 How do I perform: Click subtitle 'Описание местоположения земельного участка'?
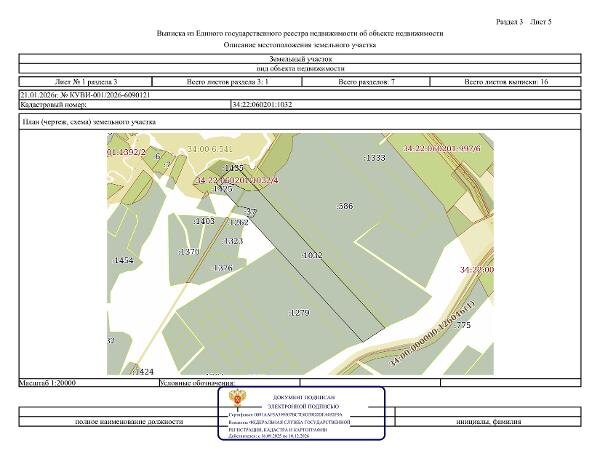pos(300,45)
